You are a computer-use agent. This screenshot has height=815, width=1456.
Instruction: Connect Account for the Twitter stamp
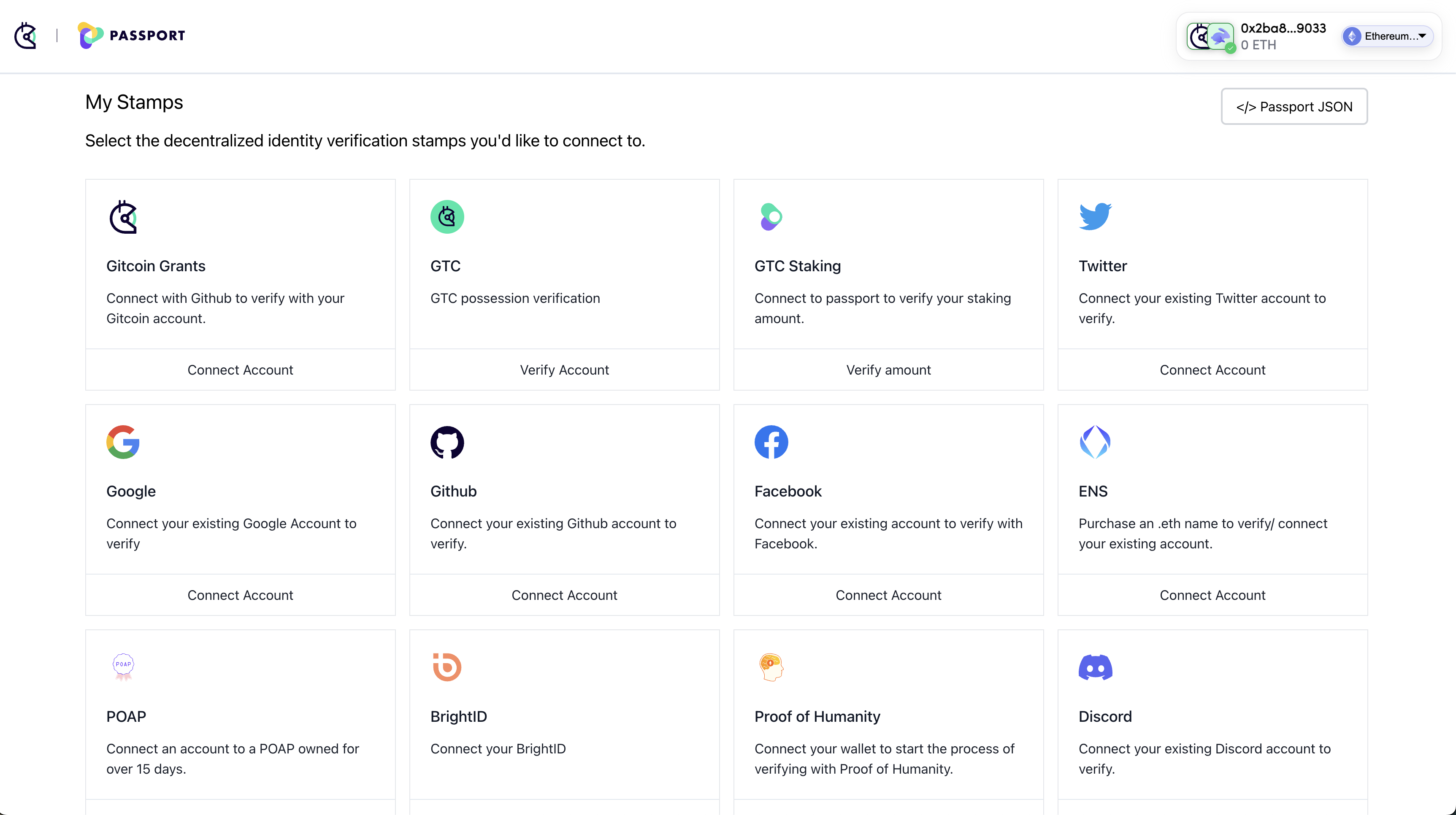(x=1212, y=370)
